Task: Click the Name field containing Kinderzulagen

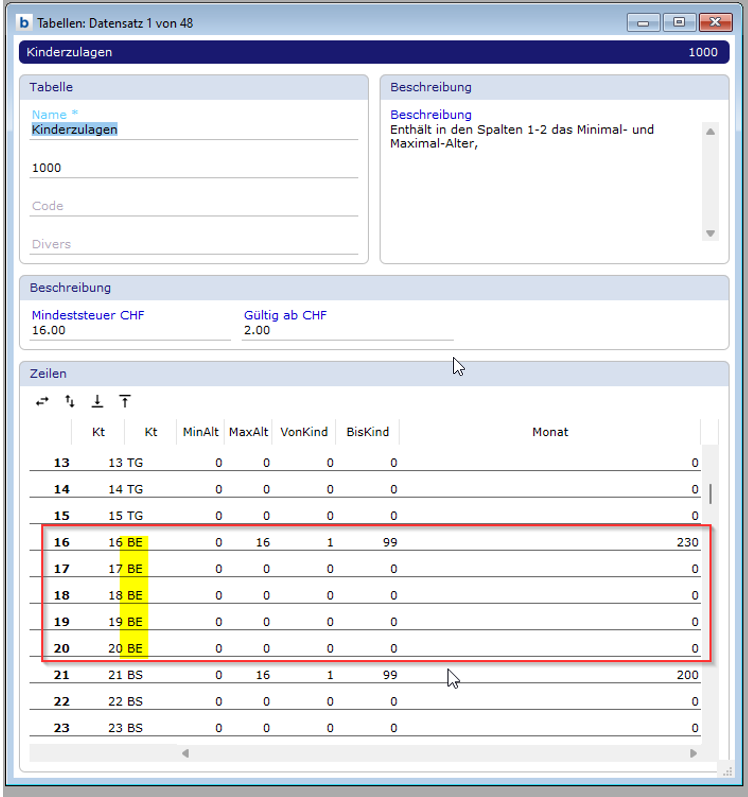Action: pos(193,130)
